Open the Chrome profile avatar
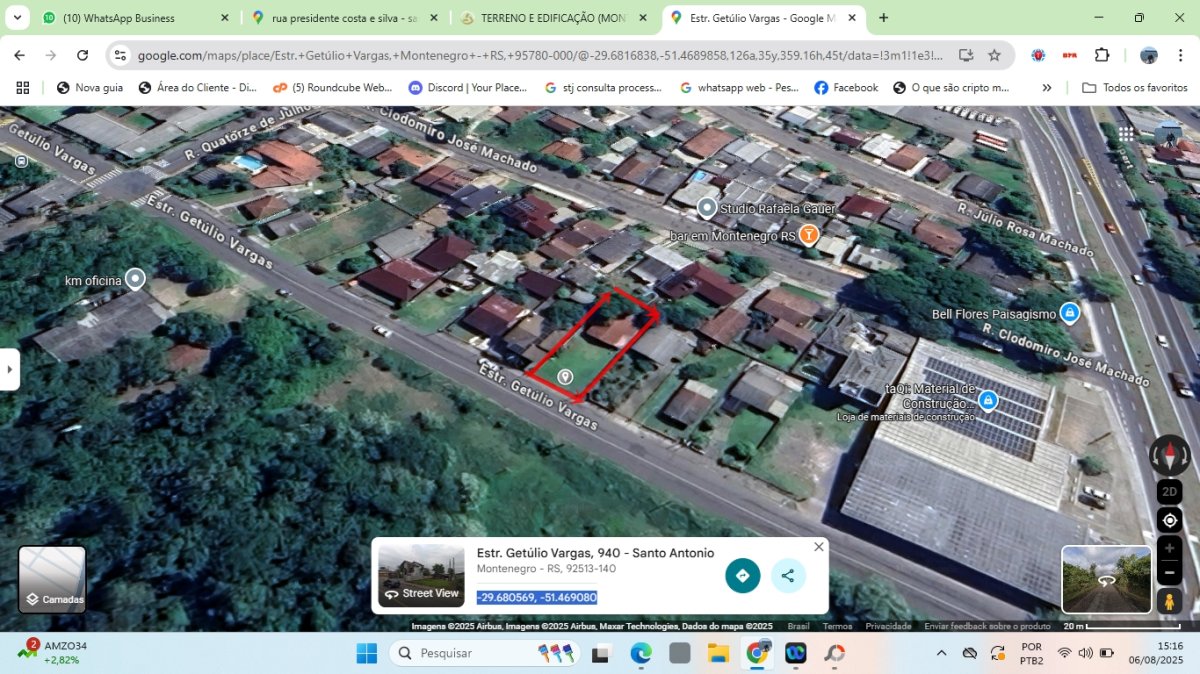 (1149, 56)
